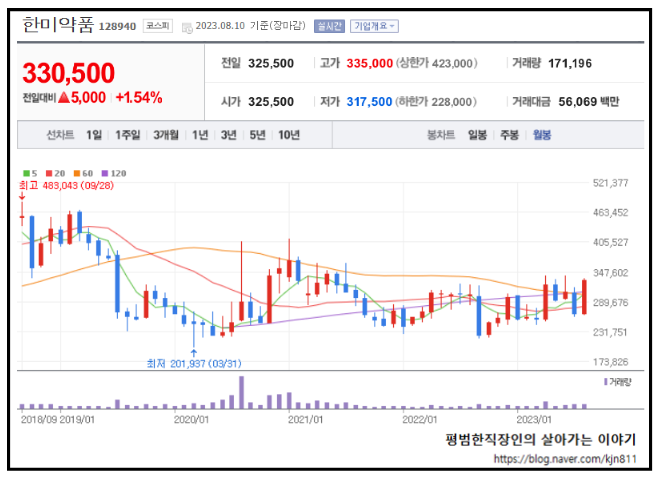Click the 저가 value 317,500
Screen dimensions: 656x477
pyautogui.click(x=369, y=102)
